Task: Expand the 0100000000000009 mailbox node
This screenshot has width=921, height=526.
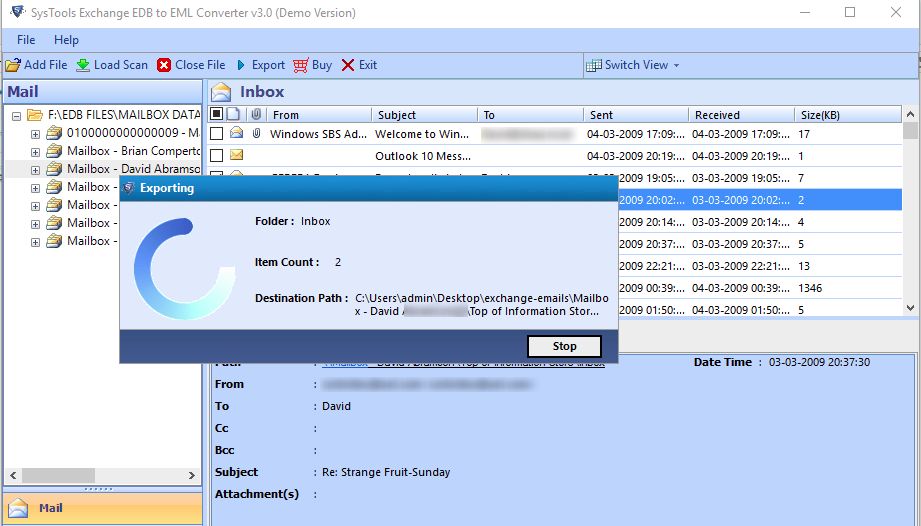Action: (x=35, y=134)
